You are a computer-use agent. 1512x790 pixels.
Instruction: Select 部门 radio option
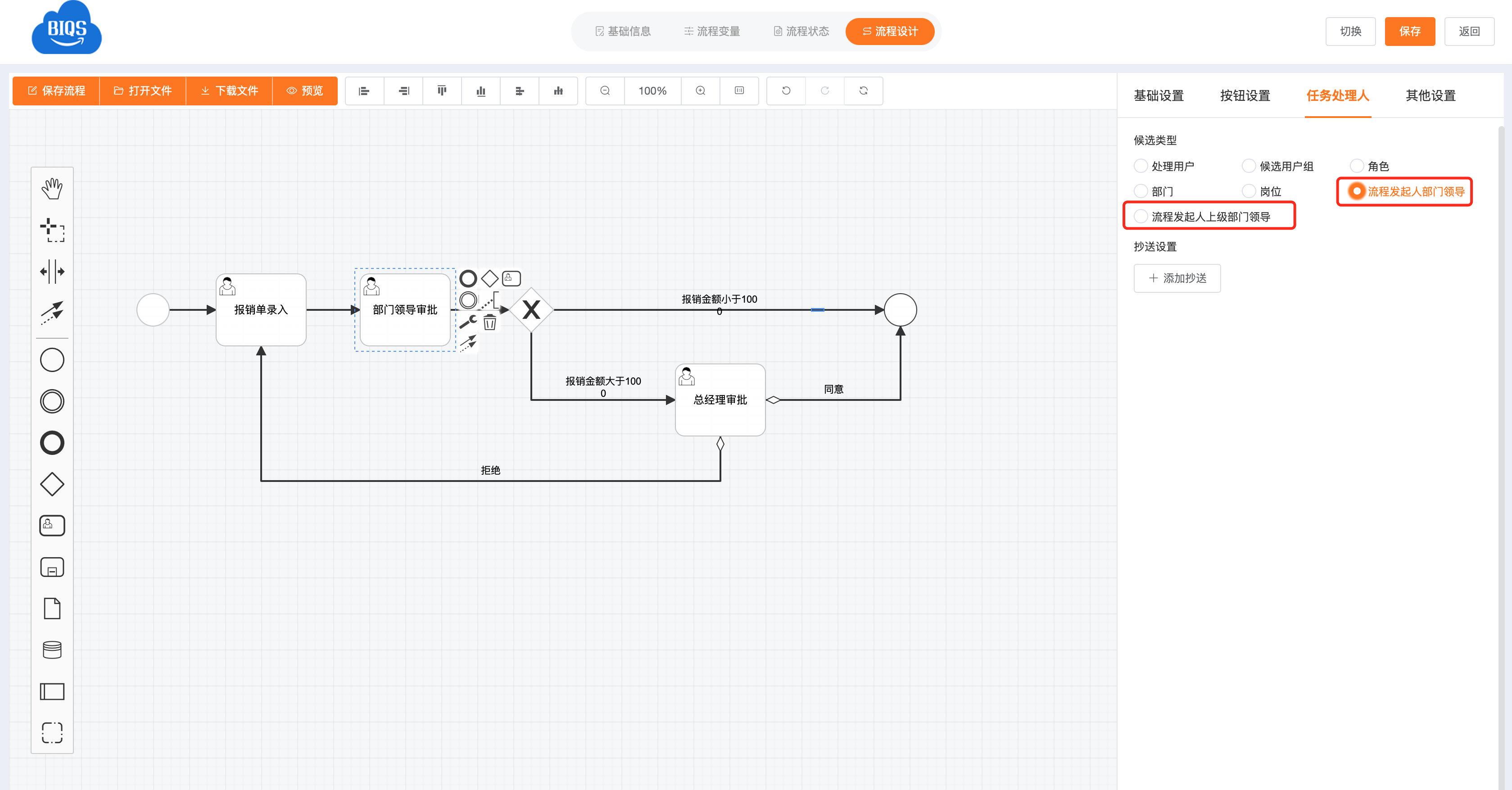(1154, 191)
